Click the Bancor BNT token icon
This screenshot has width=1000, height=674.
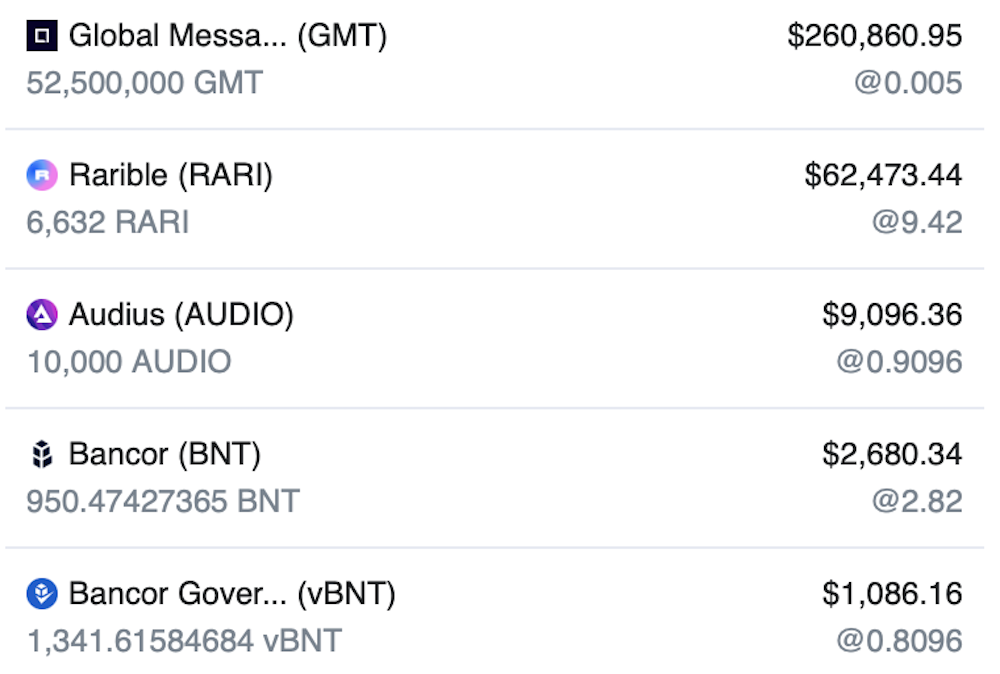pos(42,454)
